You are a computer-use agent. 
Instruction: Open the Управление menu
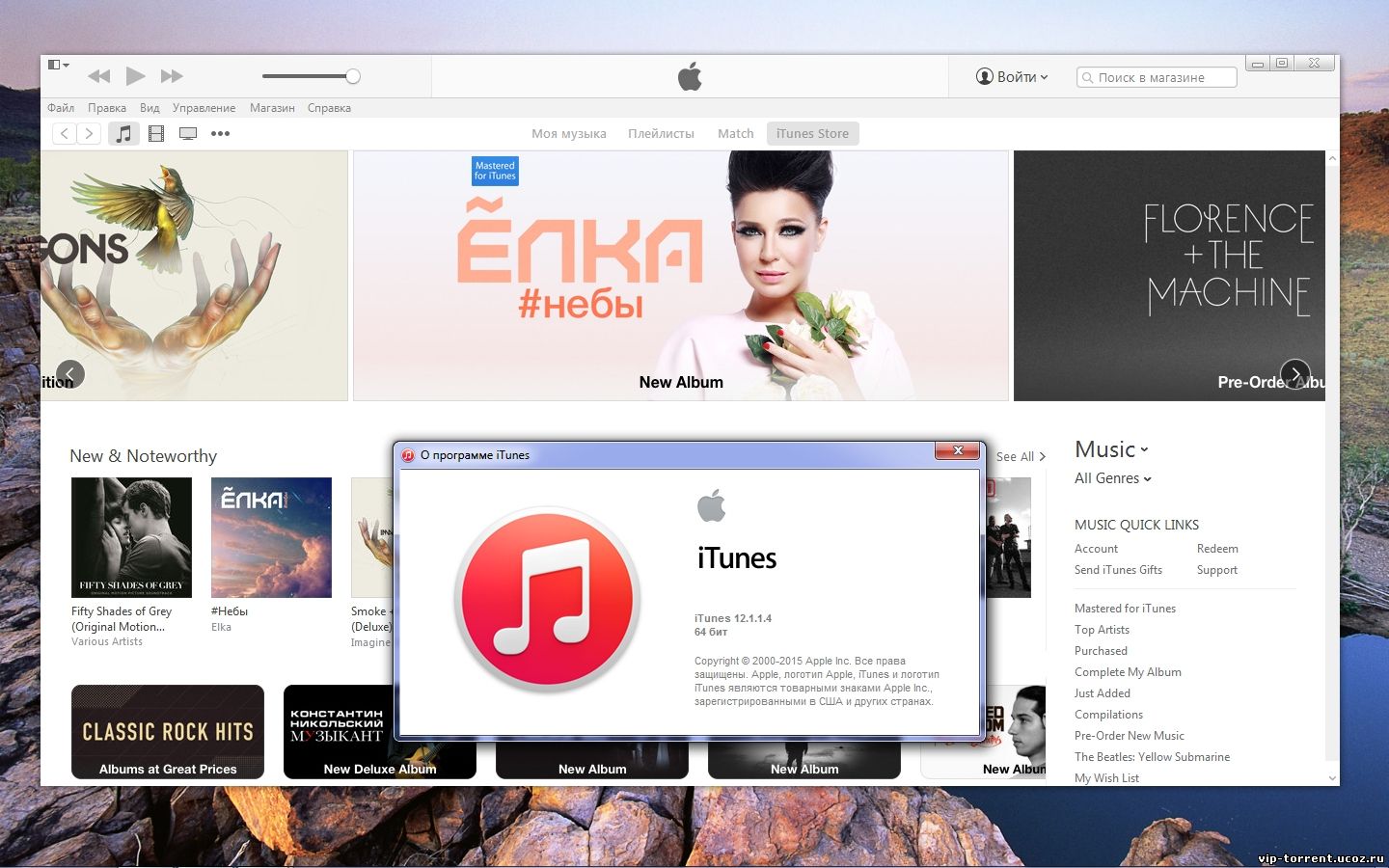click(x=204, y=108)
